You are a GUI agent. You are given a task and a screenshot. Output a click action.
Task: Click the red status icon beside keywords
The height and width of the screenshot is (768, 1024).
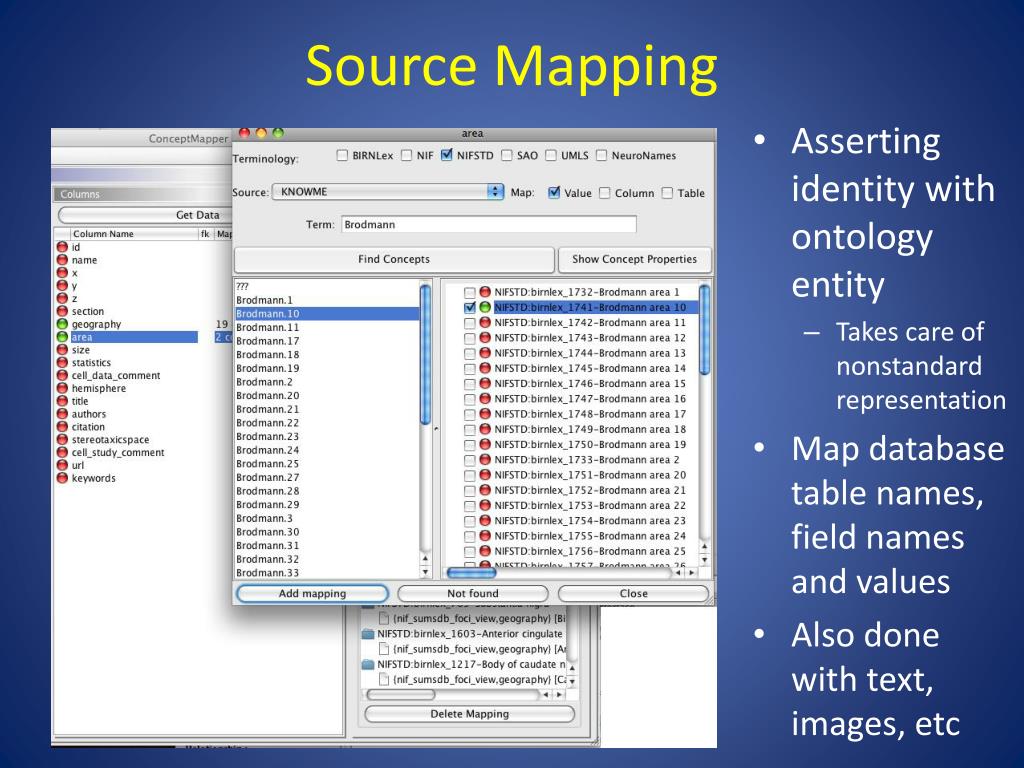coord(62,478)
